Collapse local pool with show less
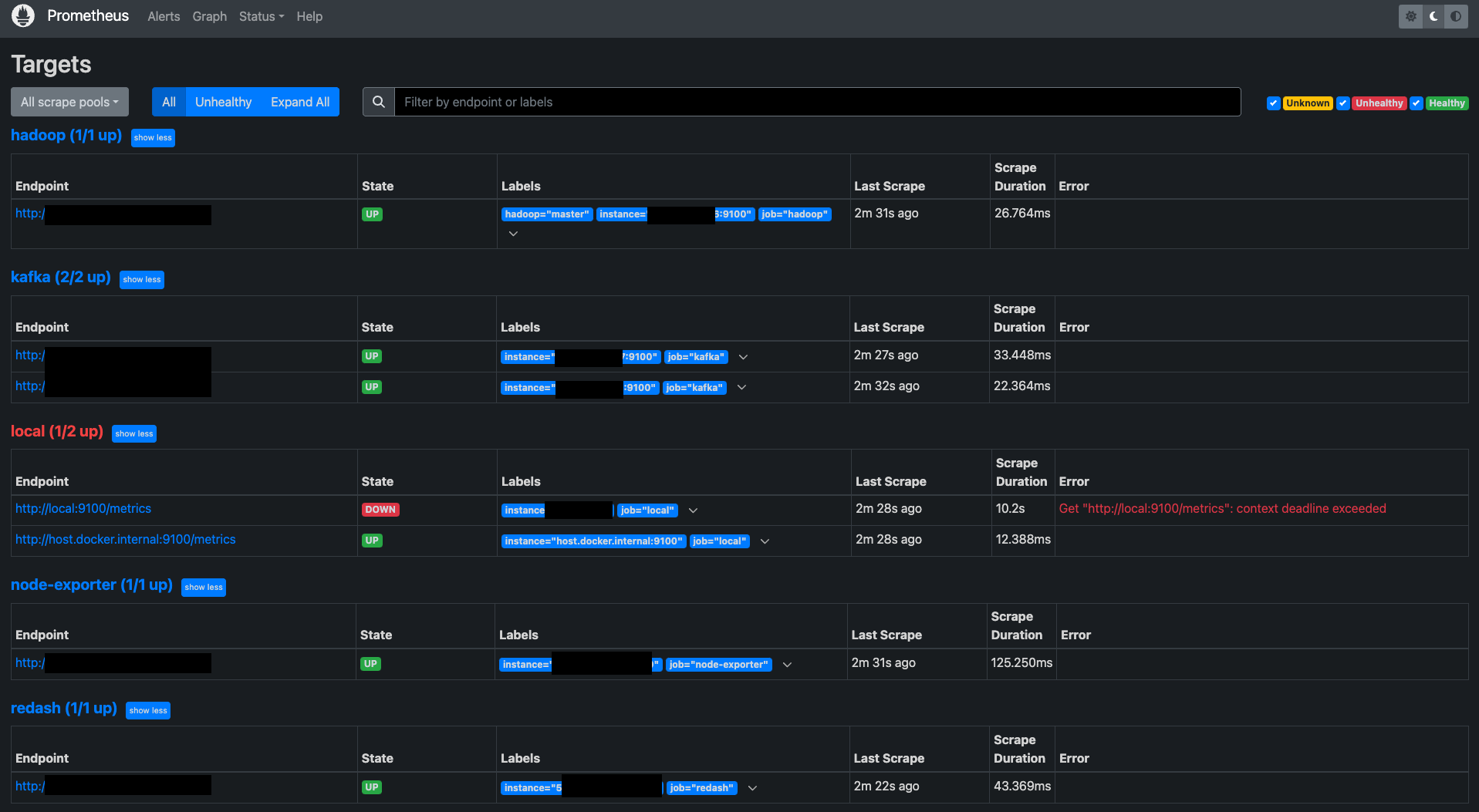 point(134,434)
